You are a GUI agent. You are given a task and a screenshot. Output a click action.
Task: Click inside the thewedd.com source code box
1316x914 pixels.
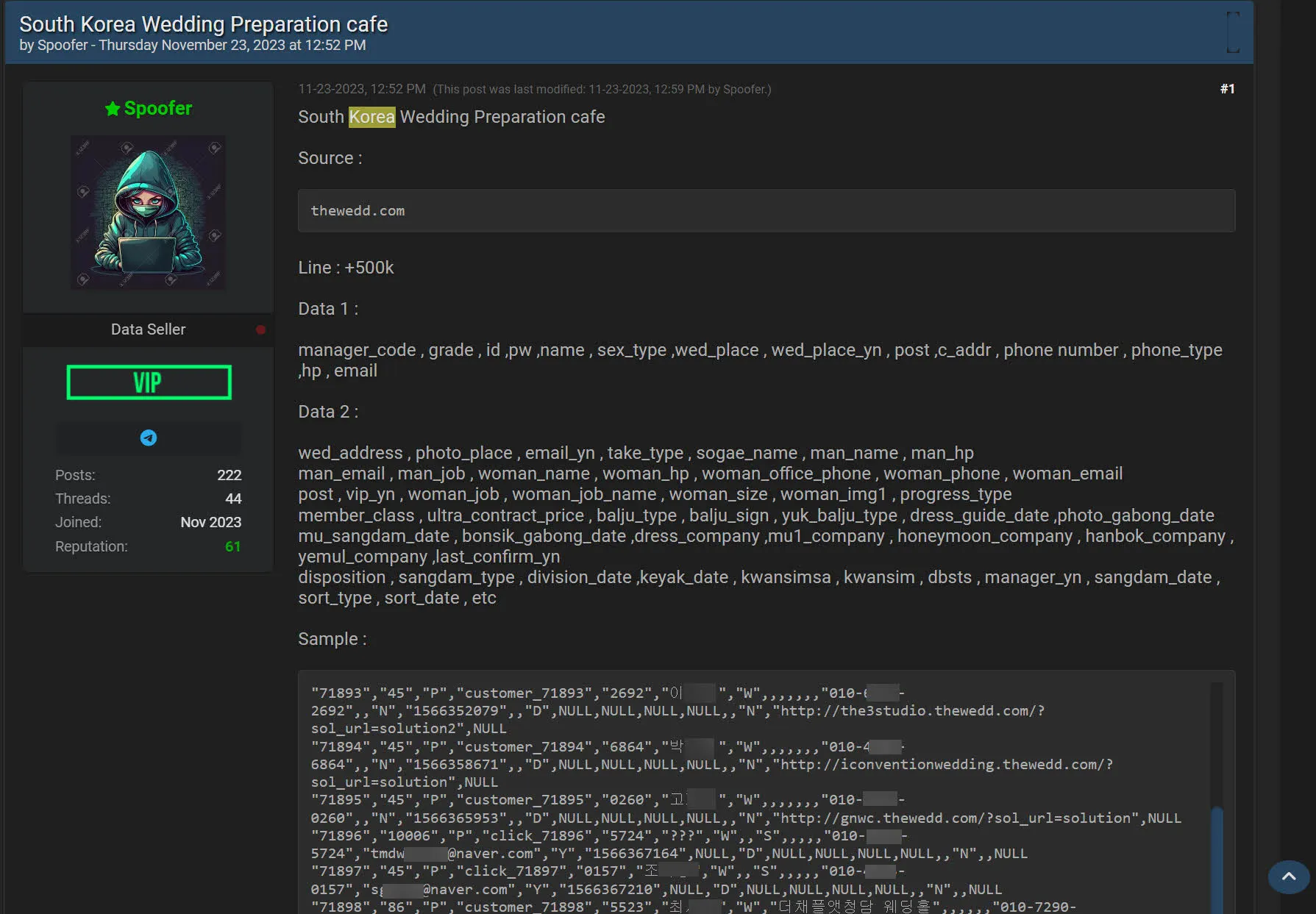tap(765, 211)
